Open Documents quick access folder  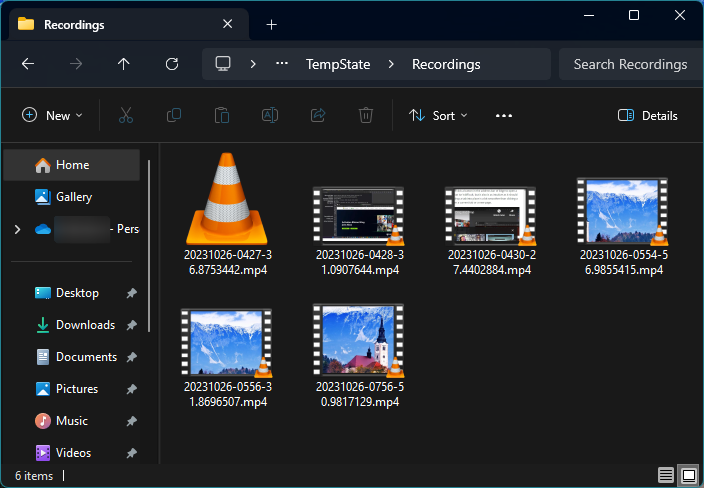tap(76, 356)
